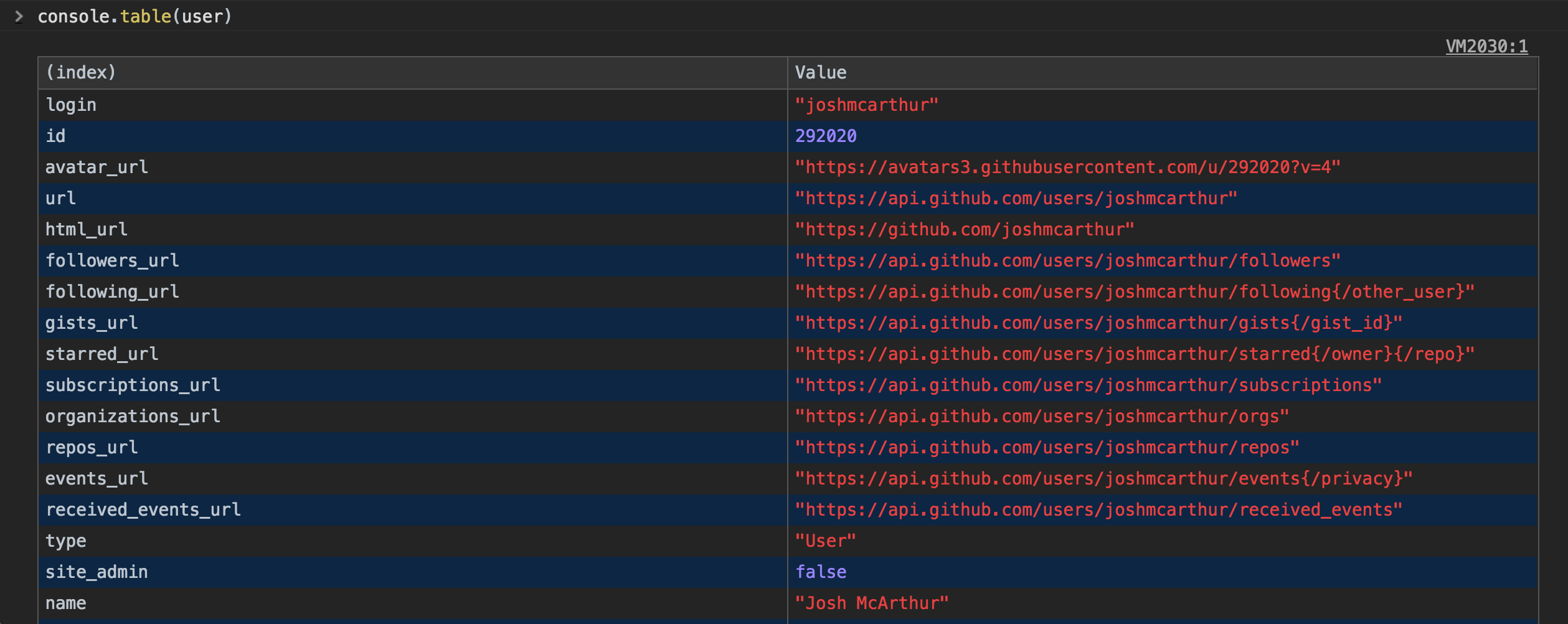Select the gists_url index cell
1568x624 pixels.
pos(413,323)
